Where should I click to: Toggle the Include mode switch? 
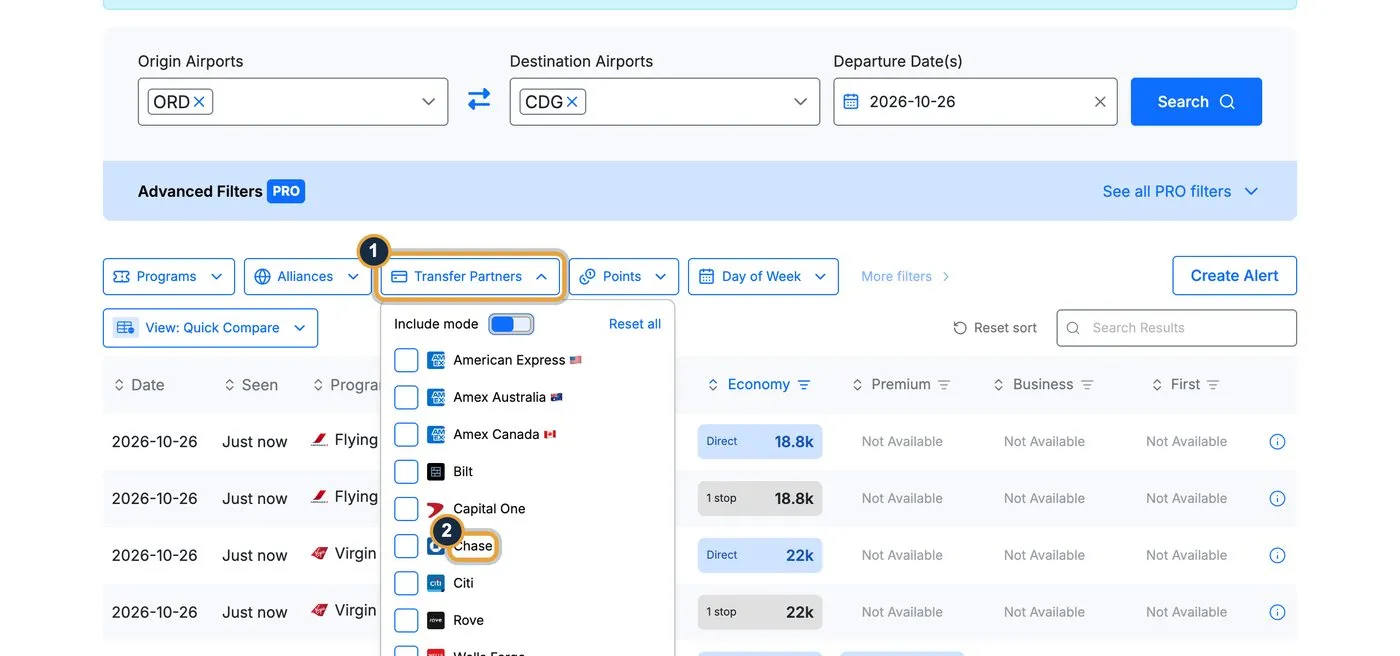point(511,324)
